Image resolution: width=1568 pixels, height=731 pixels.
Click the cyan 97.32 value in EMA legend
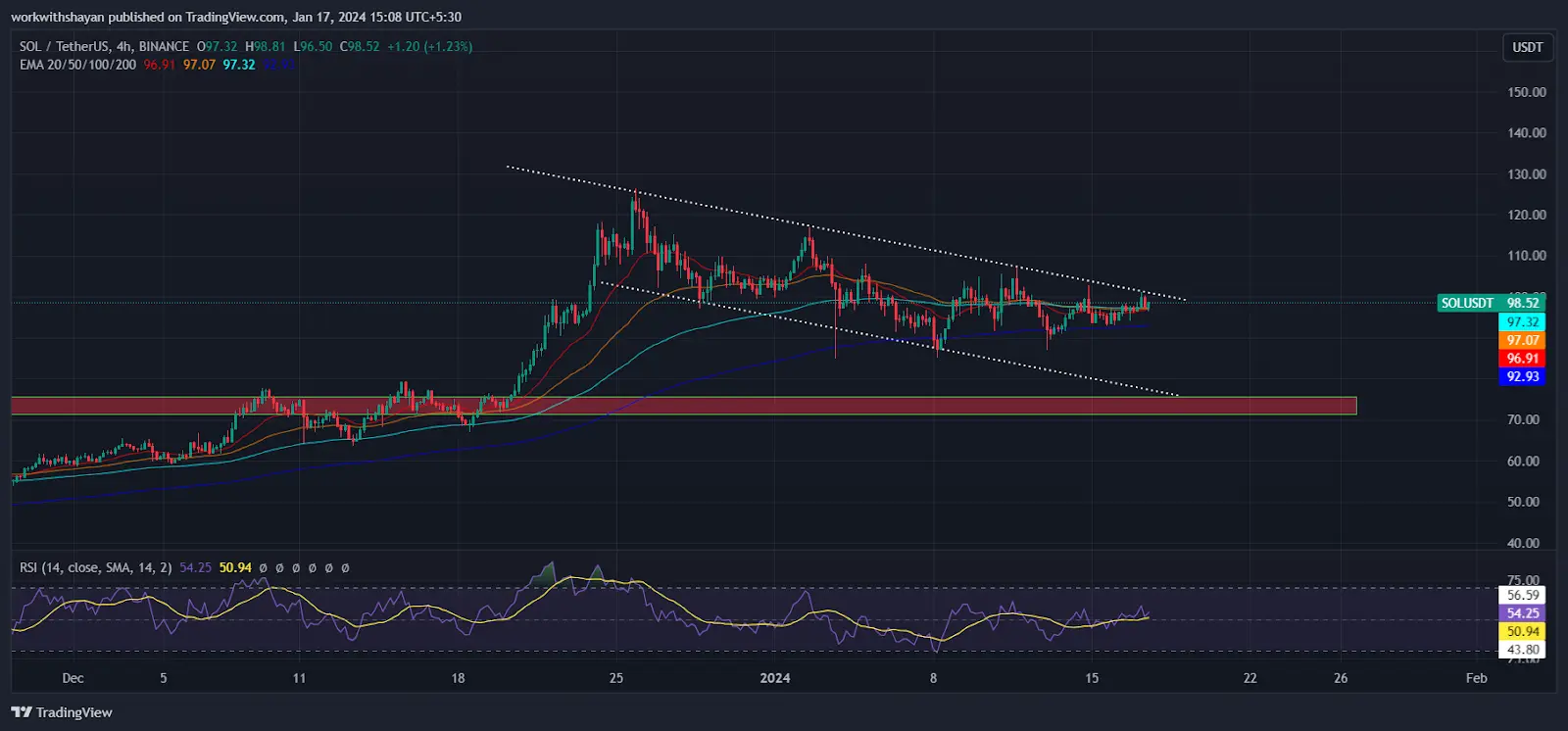[x=238, y=65]
